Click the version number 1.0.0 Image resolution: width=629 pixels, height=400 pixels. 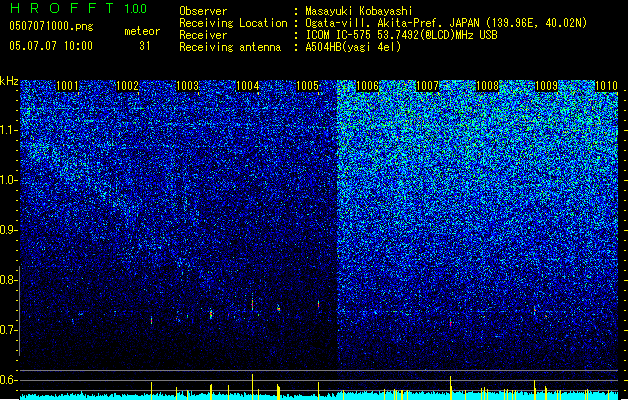tap(136, 9)
